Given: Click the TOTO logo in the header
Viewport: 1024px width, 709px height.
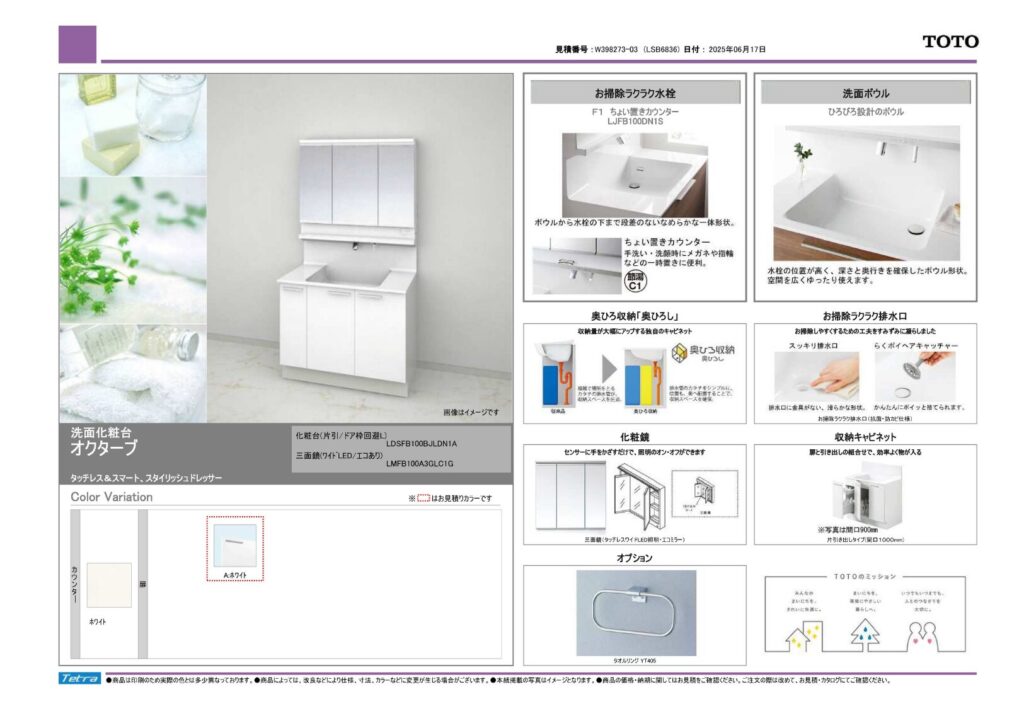Looking at the screenshot, I should coord(949,42).
